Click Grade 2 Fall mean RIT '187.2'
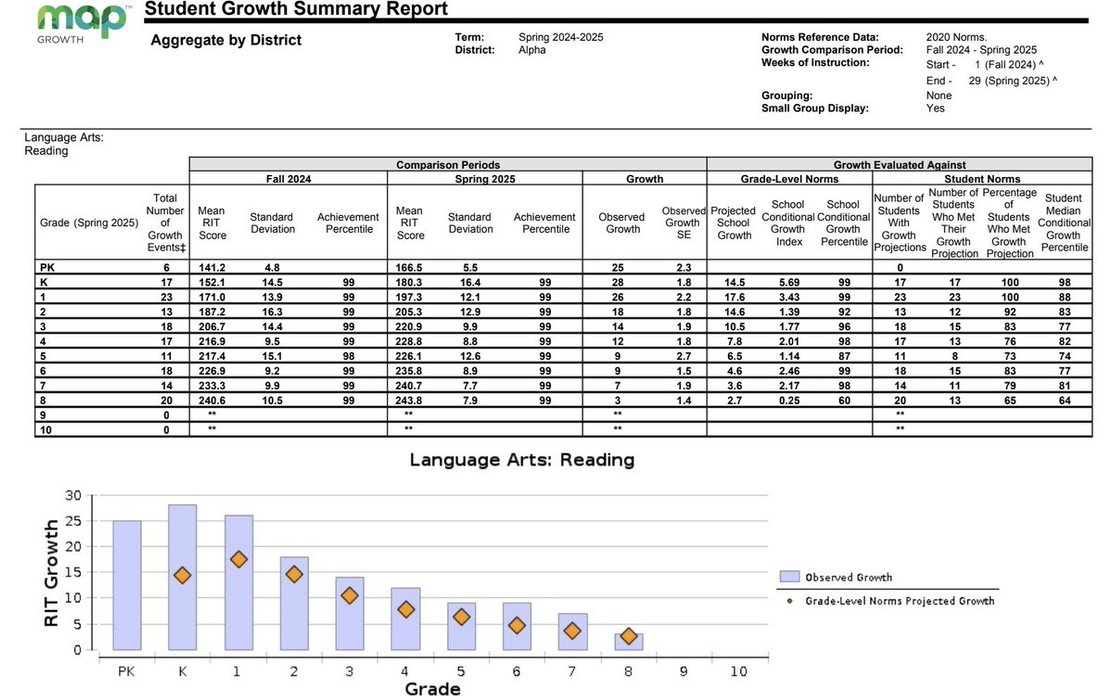The image size is (1113, 700). 212,312
